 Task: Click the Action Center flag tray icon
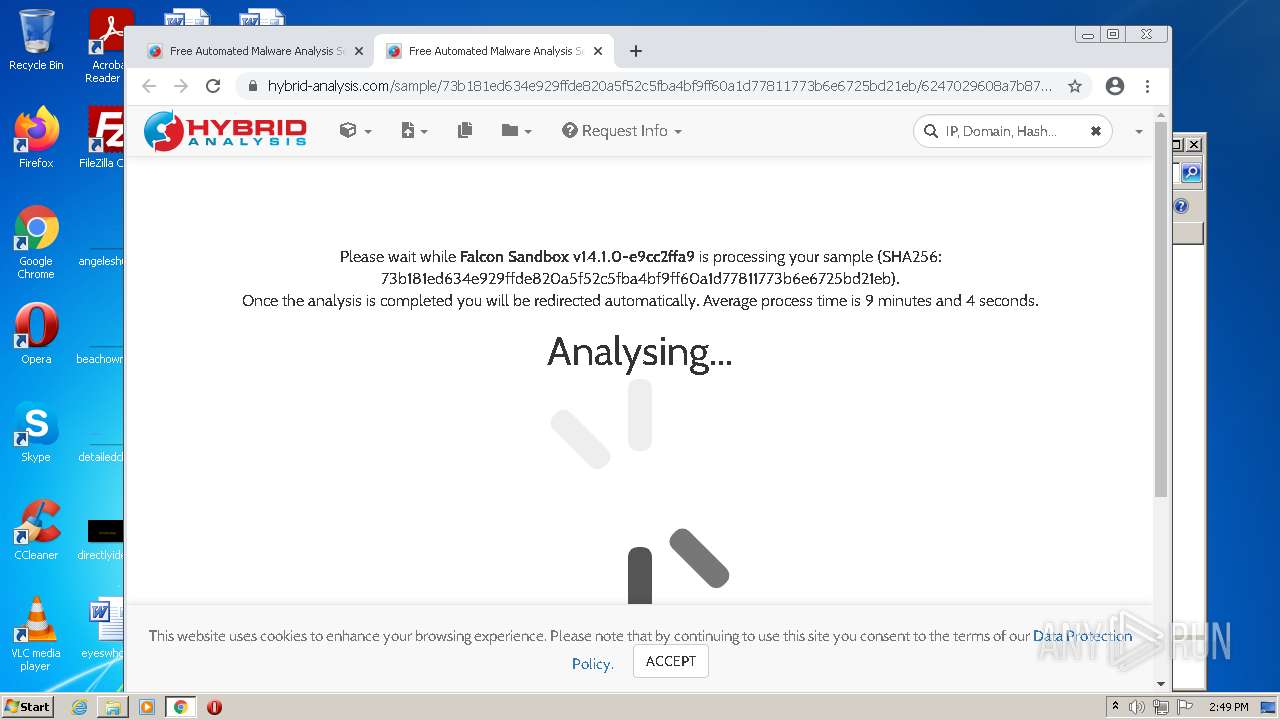[x=1184, y=707]
